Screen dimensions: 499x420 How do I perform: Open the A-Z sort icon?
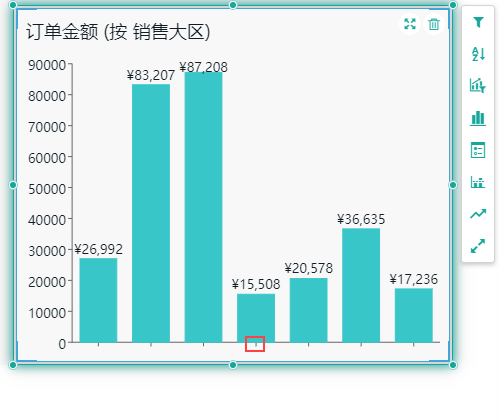point(478,54)
